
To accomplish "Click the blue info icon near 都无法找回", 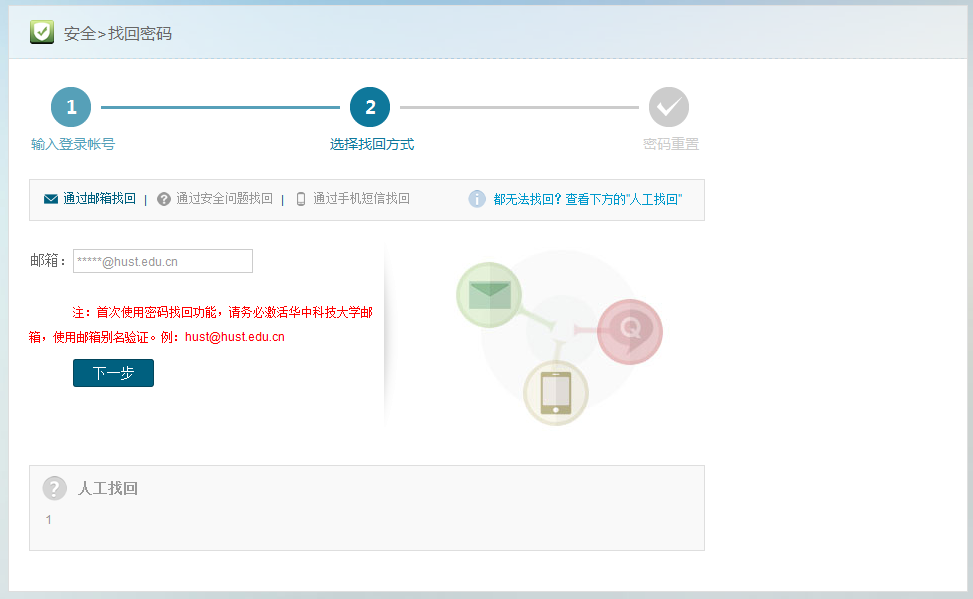I will click(477, 199).
